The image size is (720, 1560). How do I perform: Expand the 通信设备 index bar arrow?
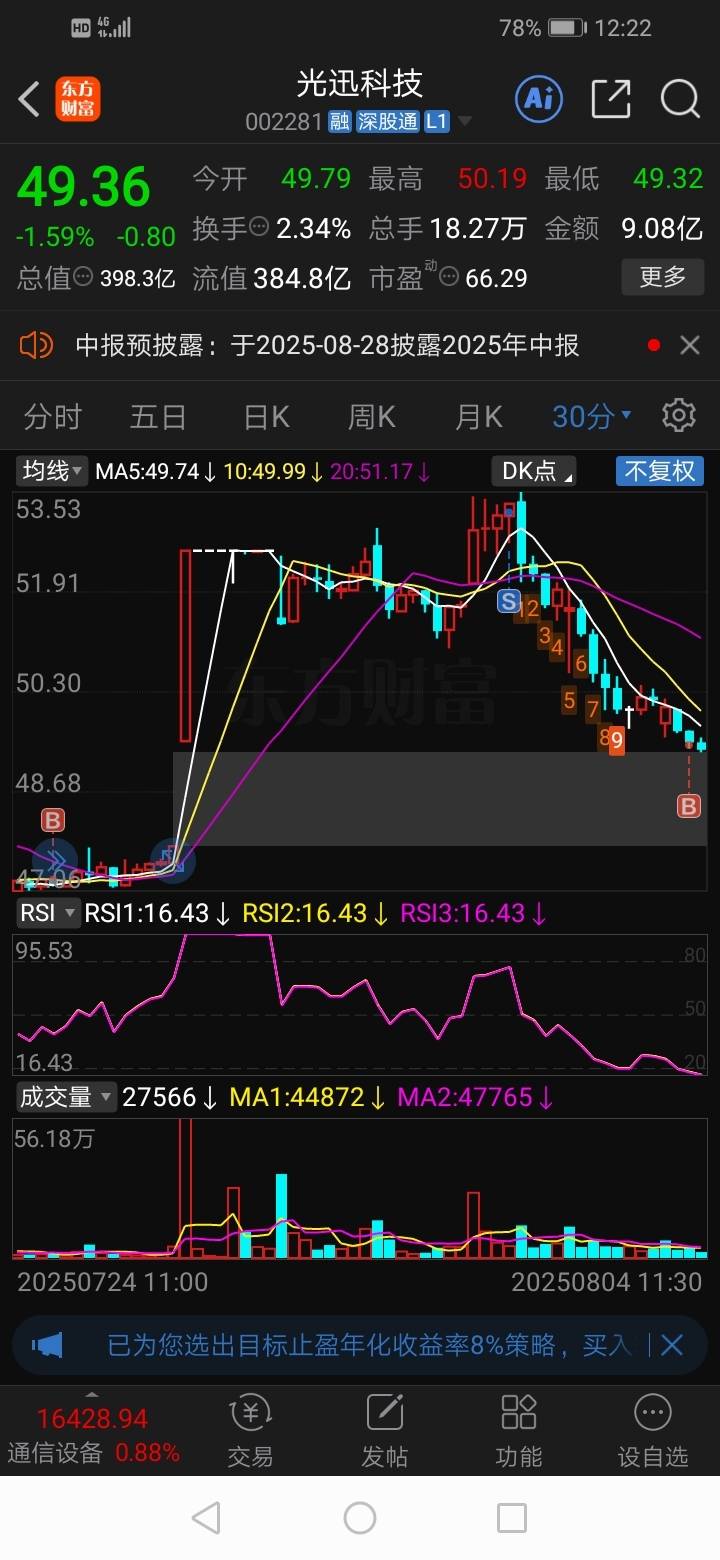point(92,1392)
